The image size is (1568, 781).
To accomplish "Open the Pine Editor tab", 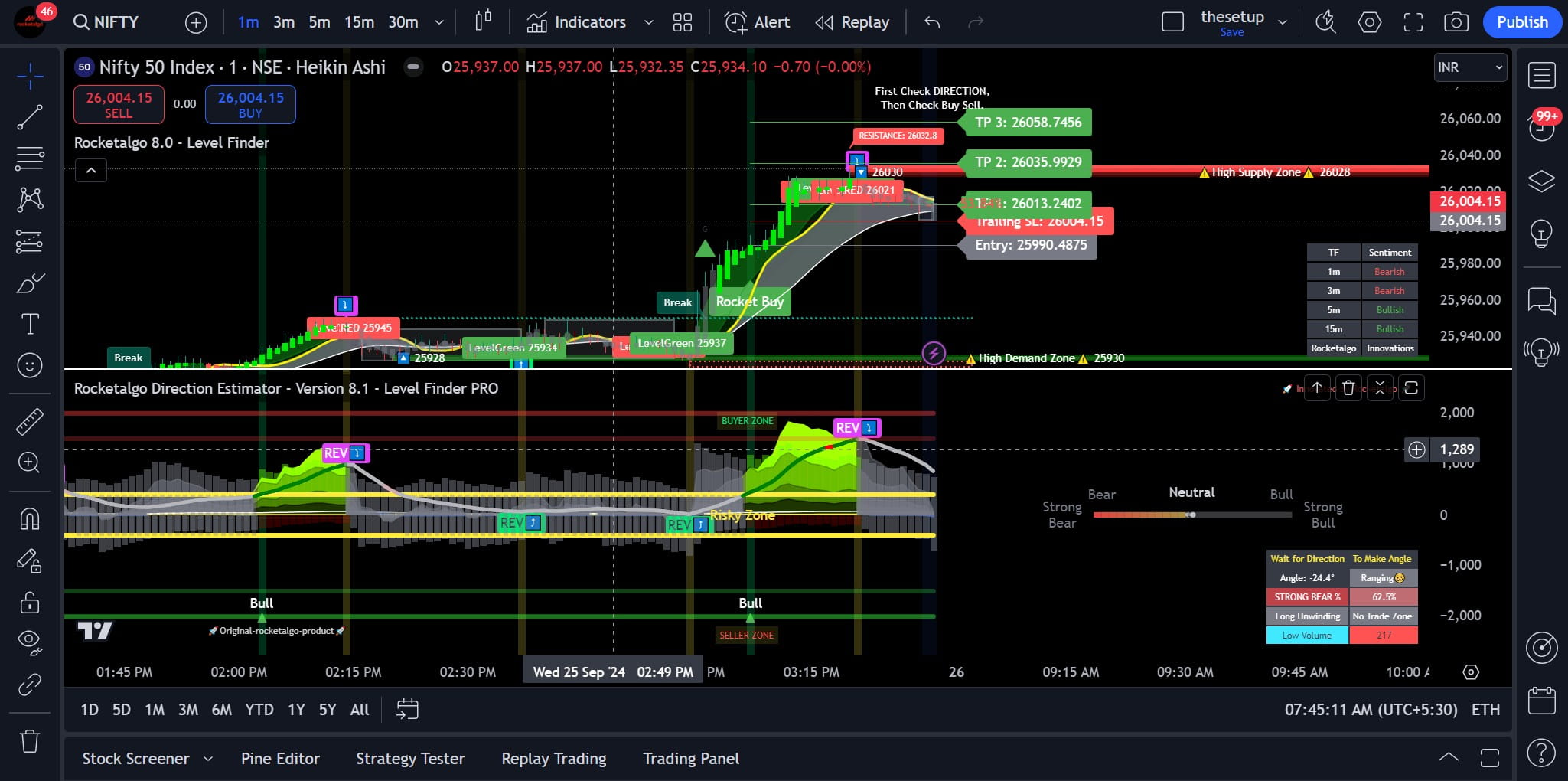I will coord(280,758).
